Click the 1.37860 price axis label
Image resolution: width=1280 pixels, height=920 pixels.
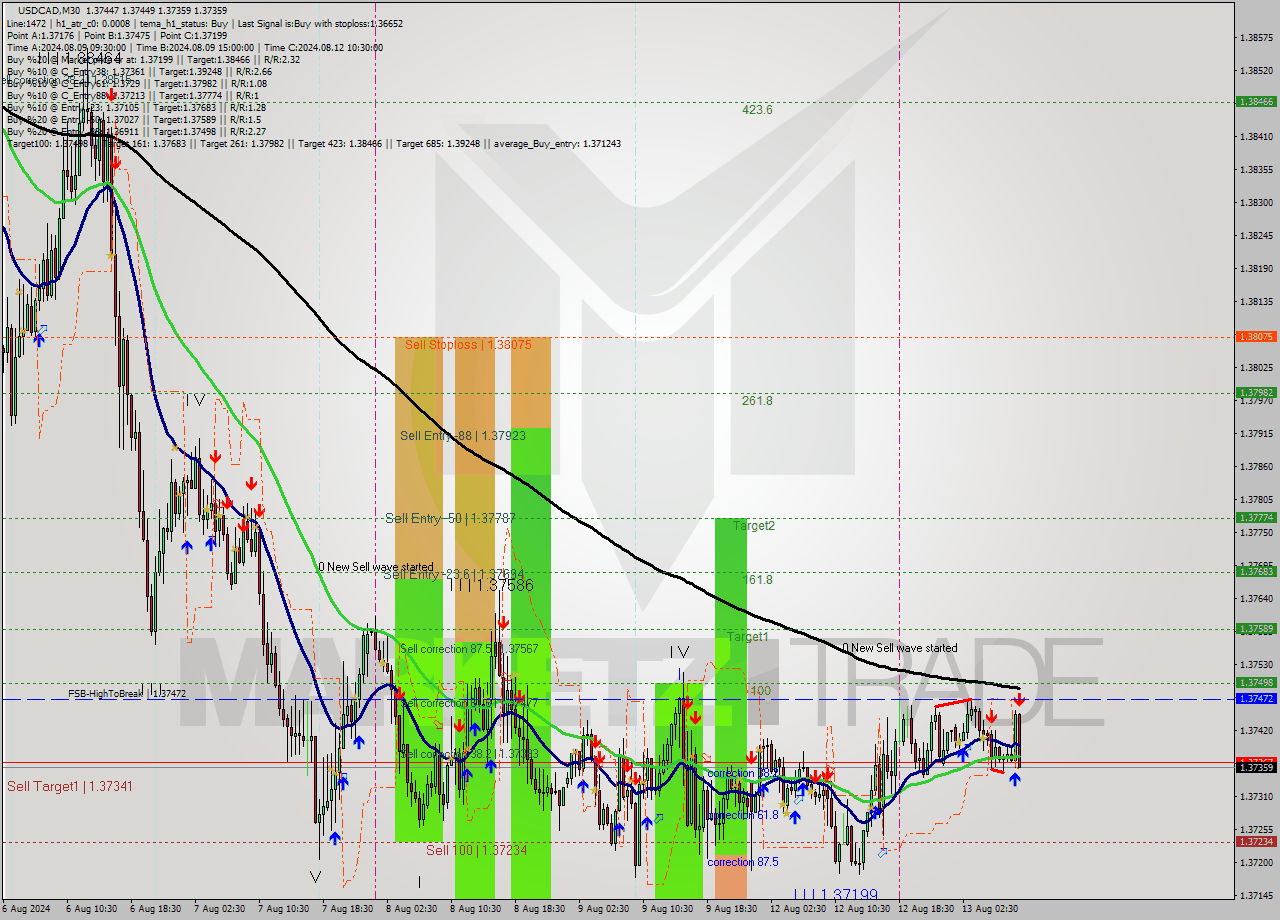pos(1256,467)
